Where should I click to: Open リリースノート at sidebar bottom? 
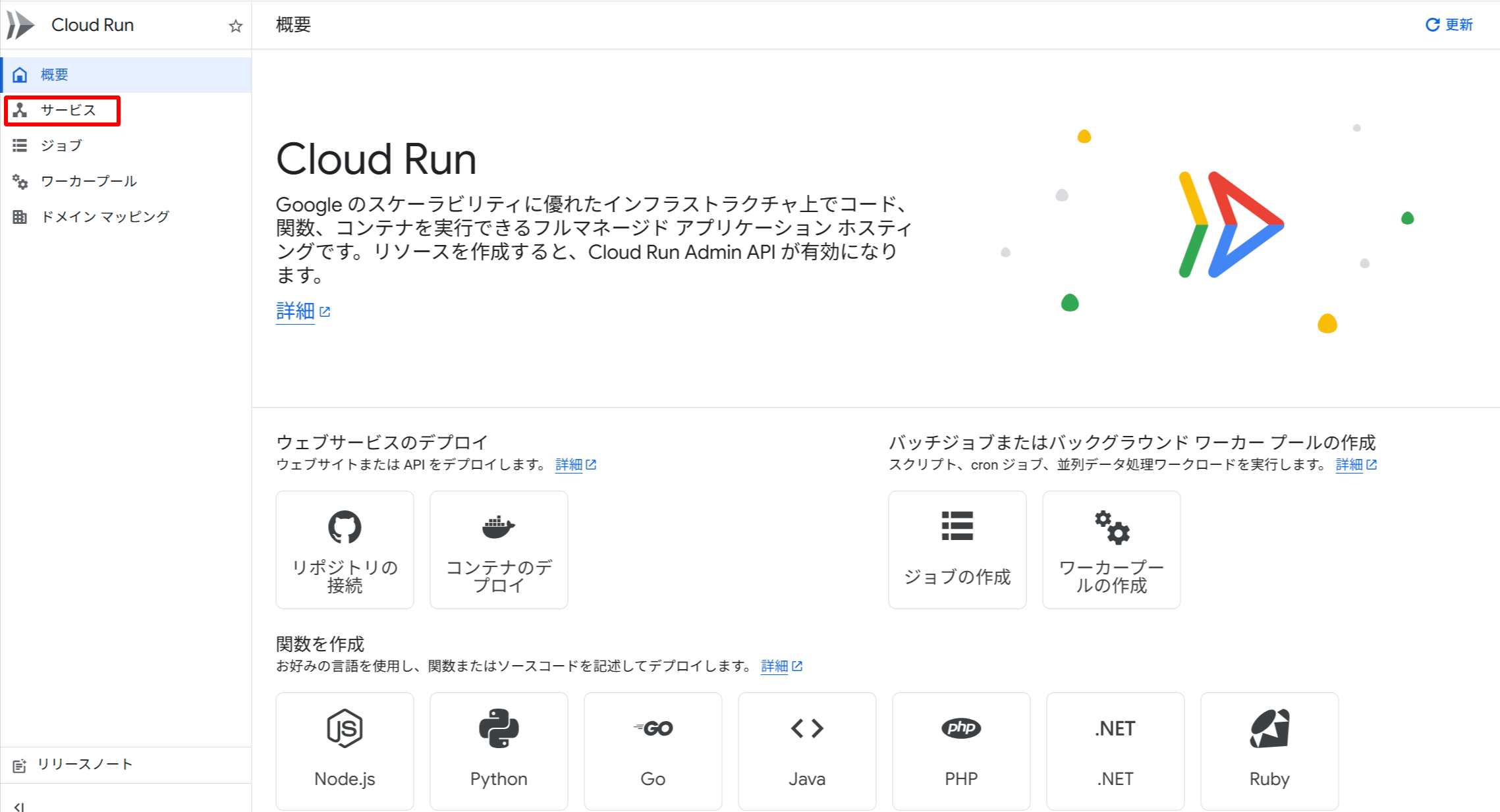84,765
